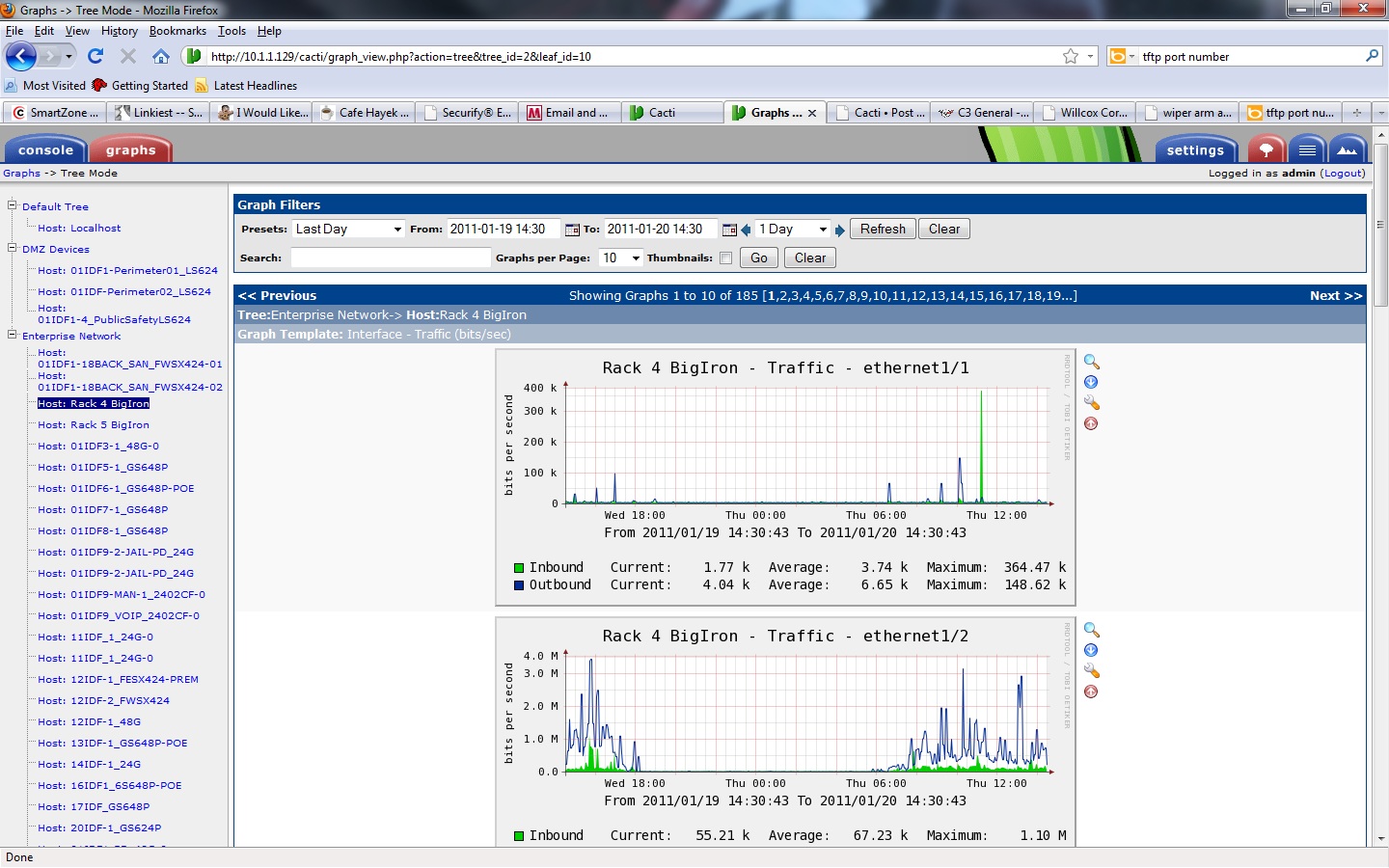
Task: Open the From date calendar picker
Action: coord(572,230)
